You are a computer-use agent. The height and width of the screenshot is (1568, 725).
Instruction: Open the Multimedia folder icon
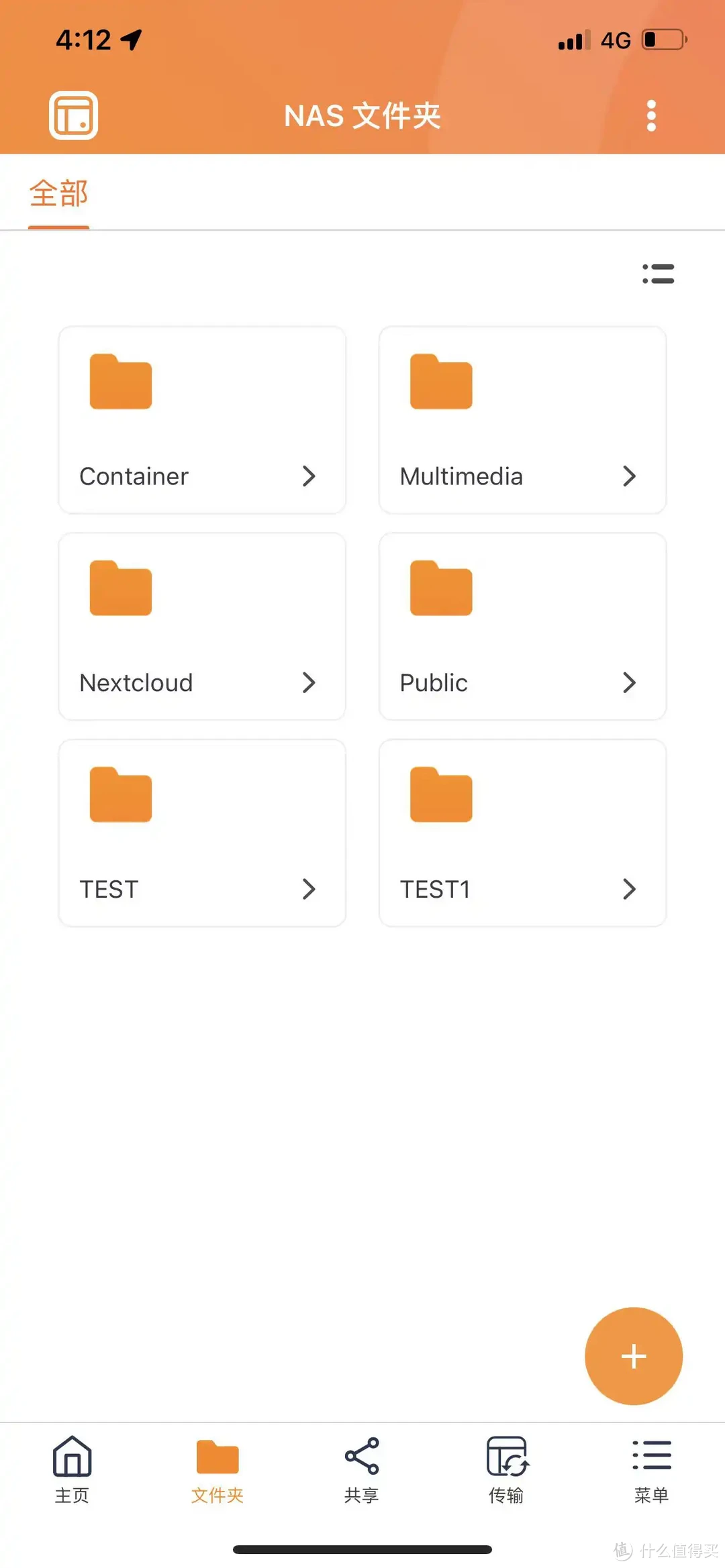(441, 382)
